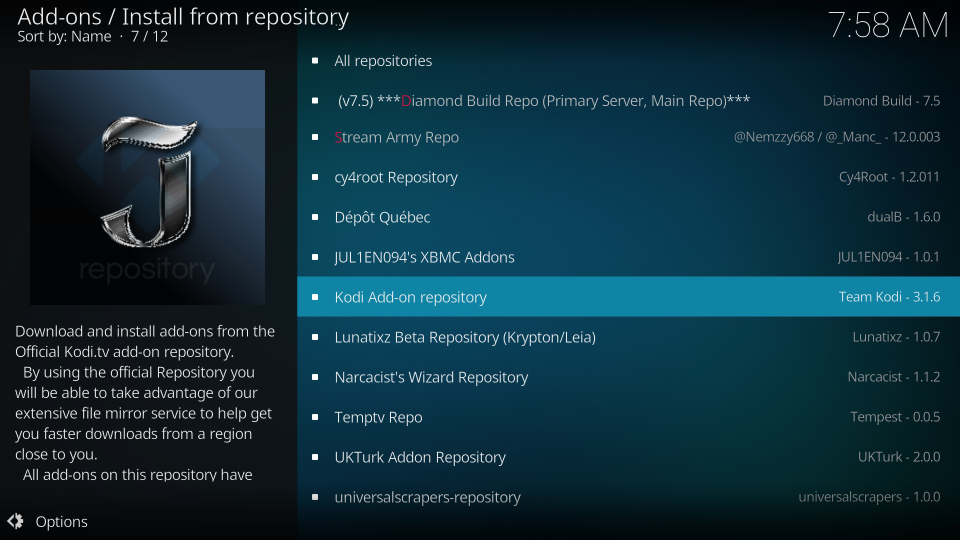
Task: Click the Options gear icon
Action: click(x=15, y=521)
